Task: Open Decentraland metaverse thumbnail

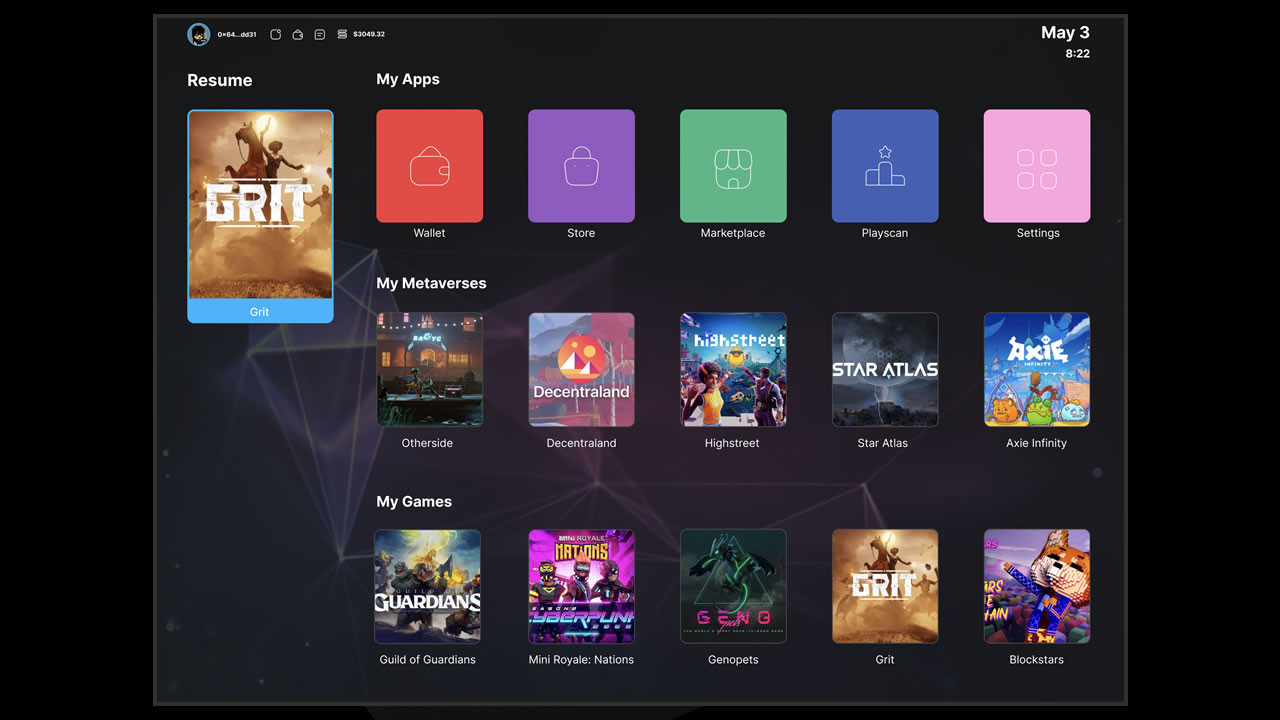Action: 581,370
